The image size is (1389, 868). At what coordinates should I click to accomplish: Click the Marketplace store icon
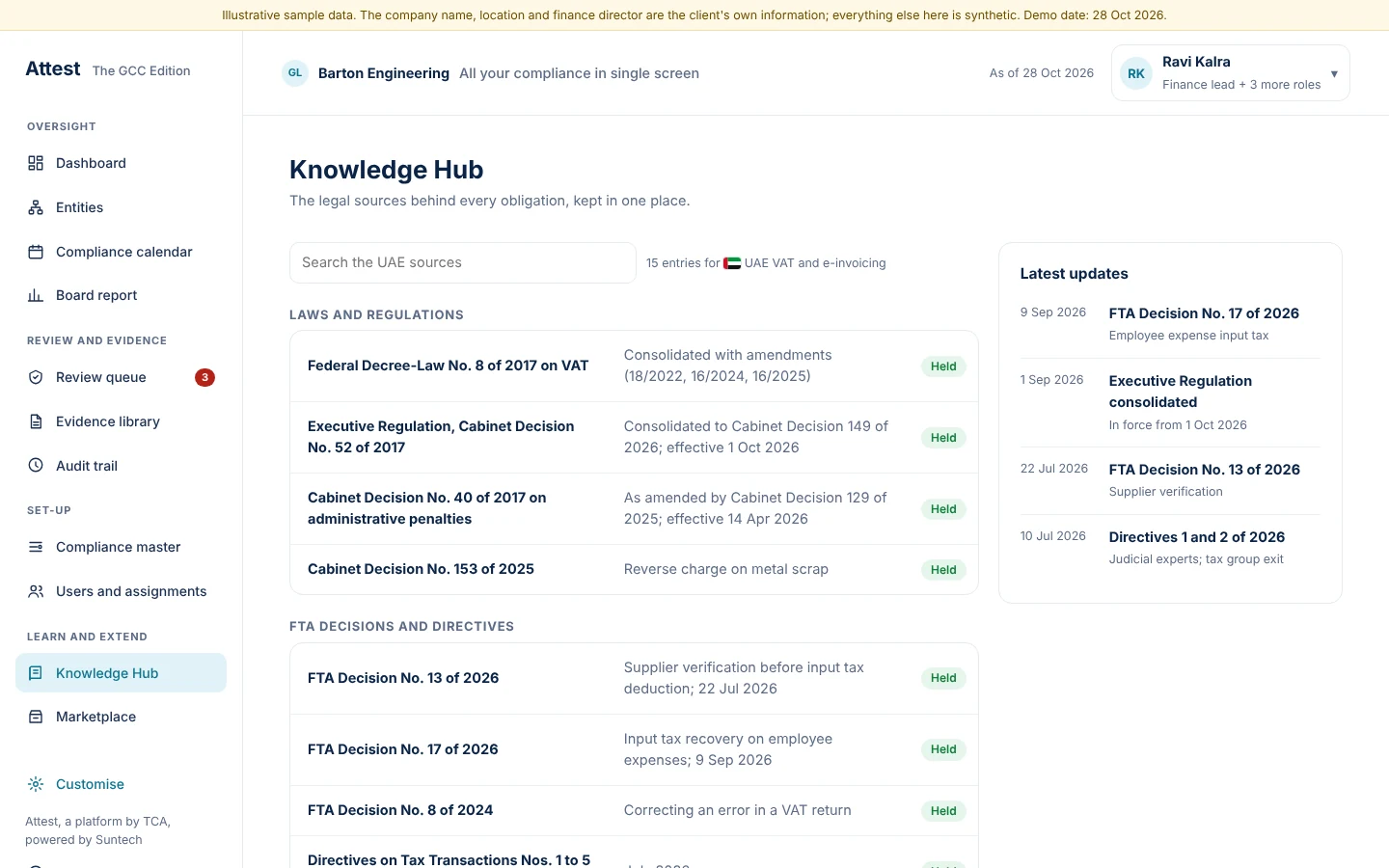(x=36, y=717)
